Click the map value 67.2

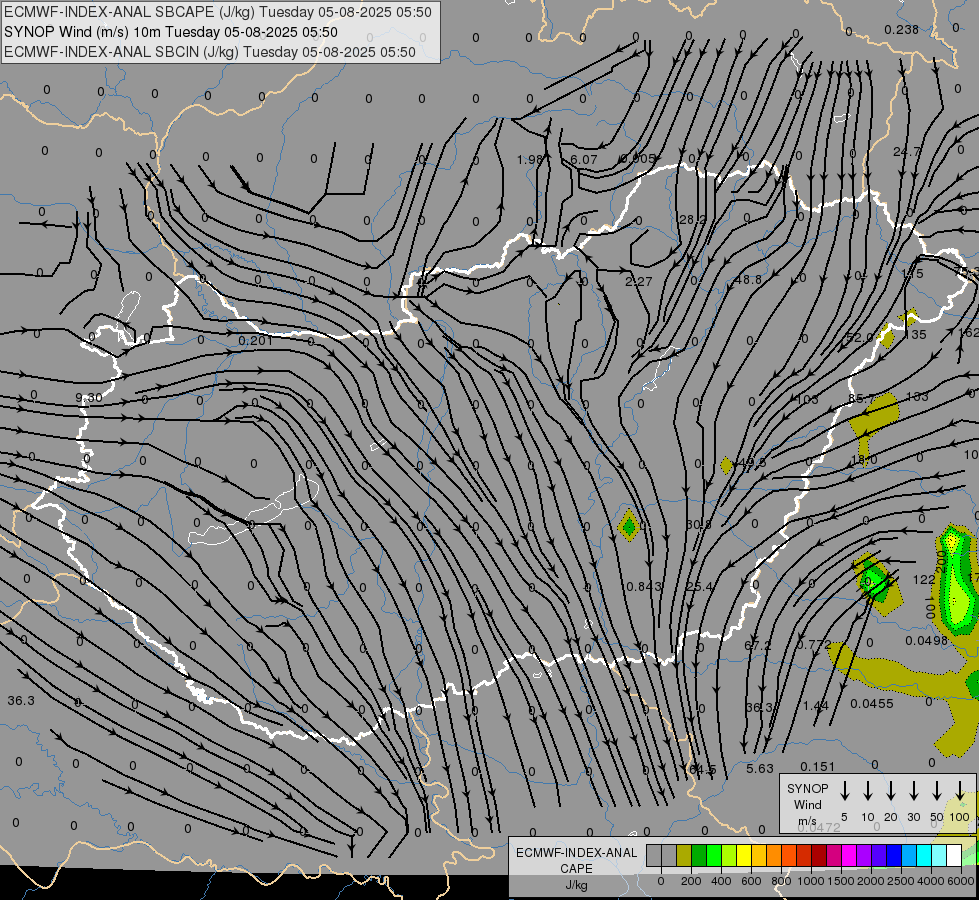coord(757,645)
